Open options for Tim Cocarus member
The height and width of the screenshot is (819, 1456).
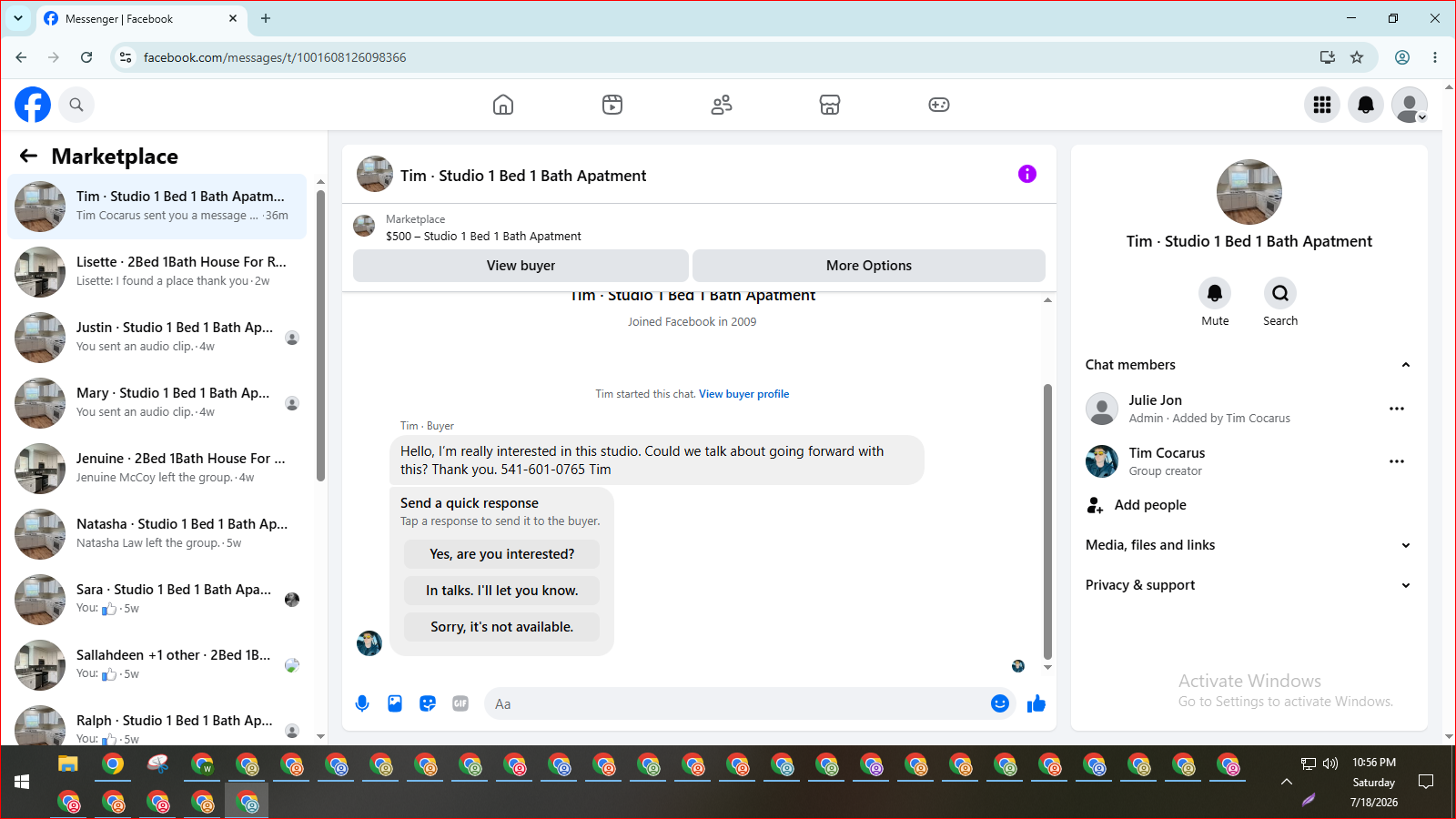coord(1397,461)
